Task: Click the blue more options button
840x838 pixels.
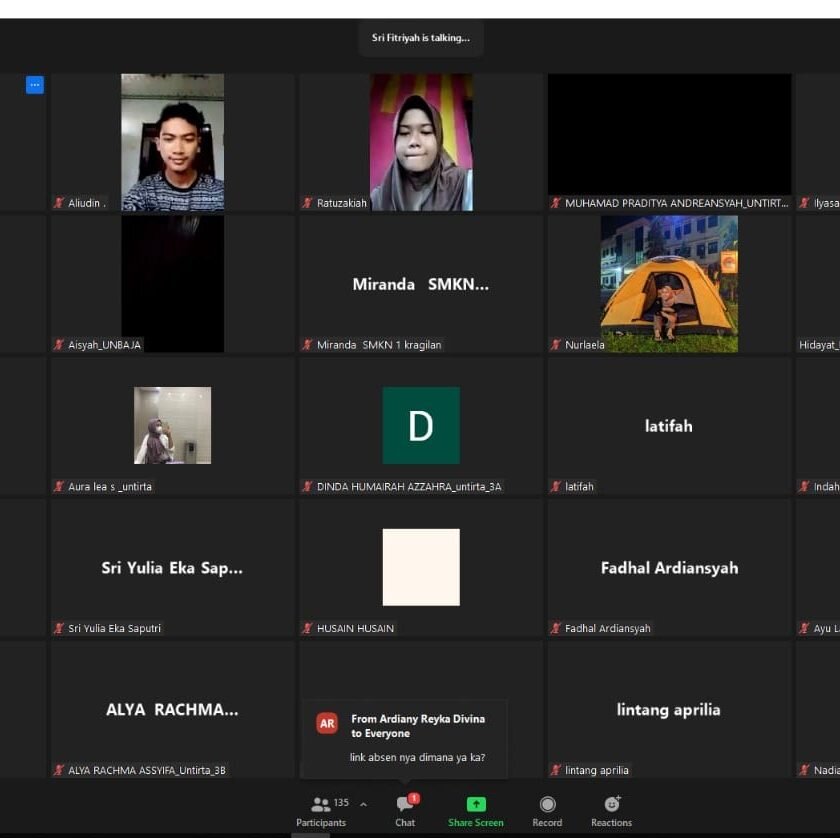Action: 35,85
